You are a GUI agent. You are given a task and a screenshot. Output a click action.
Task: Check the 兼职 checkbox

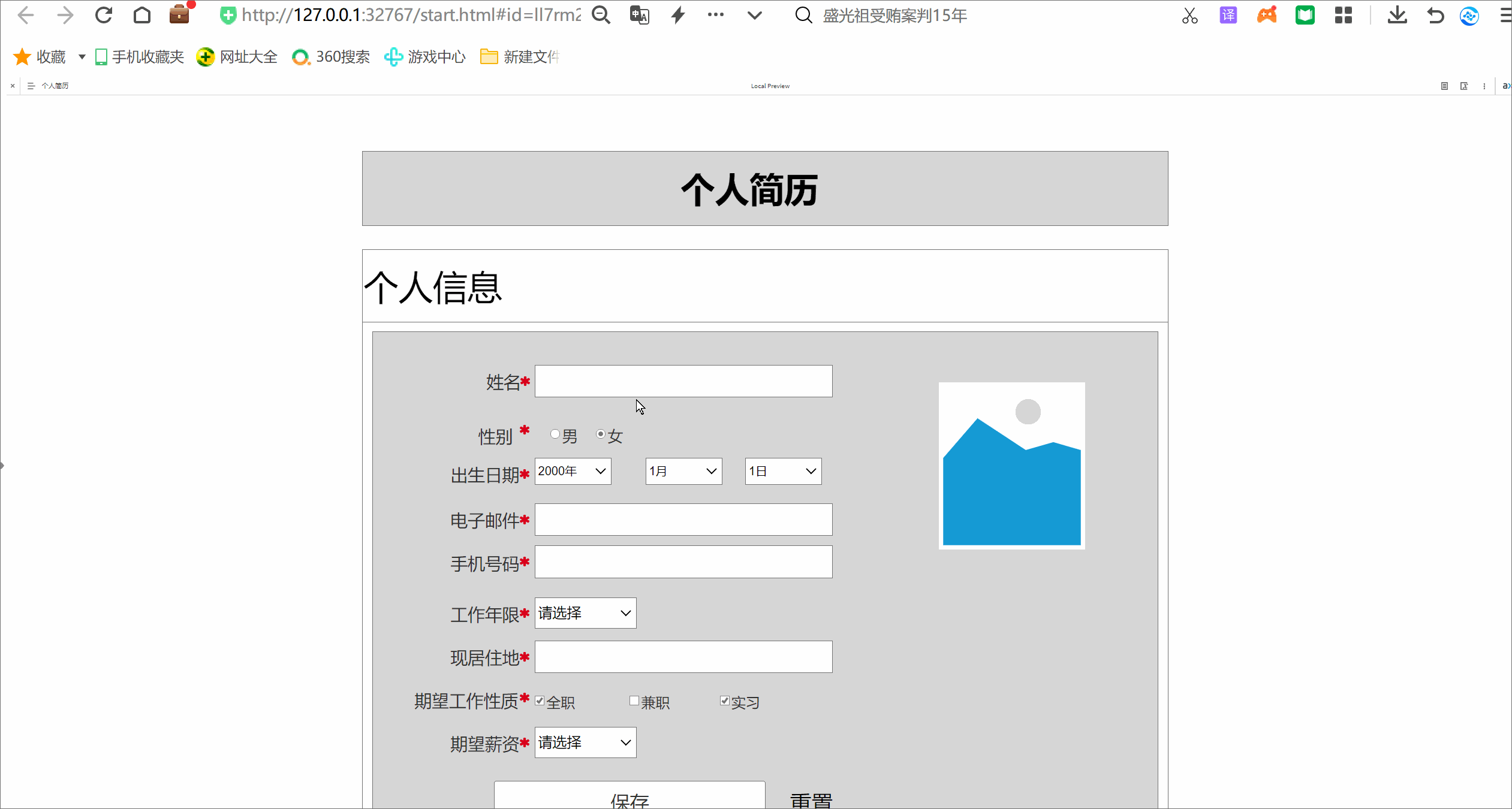(634, 701)
